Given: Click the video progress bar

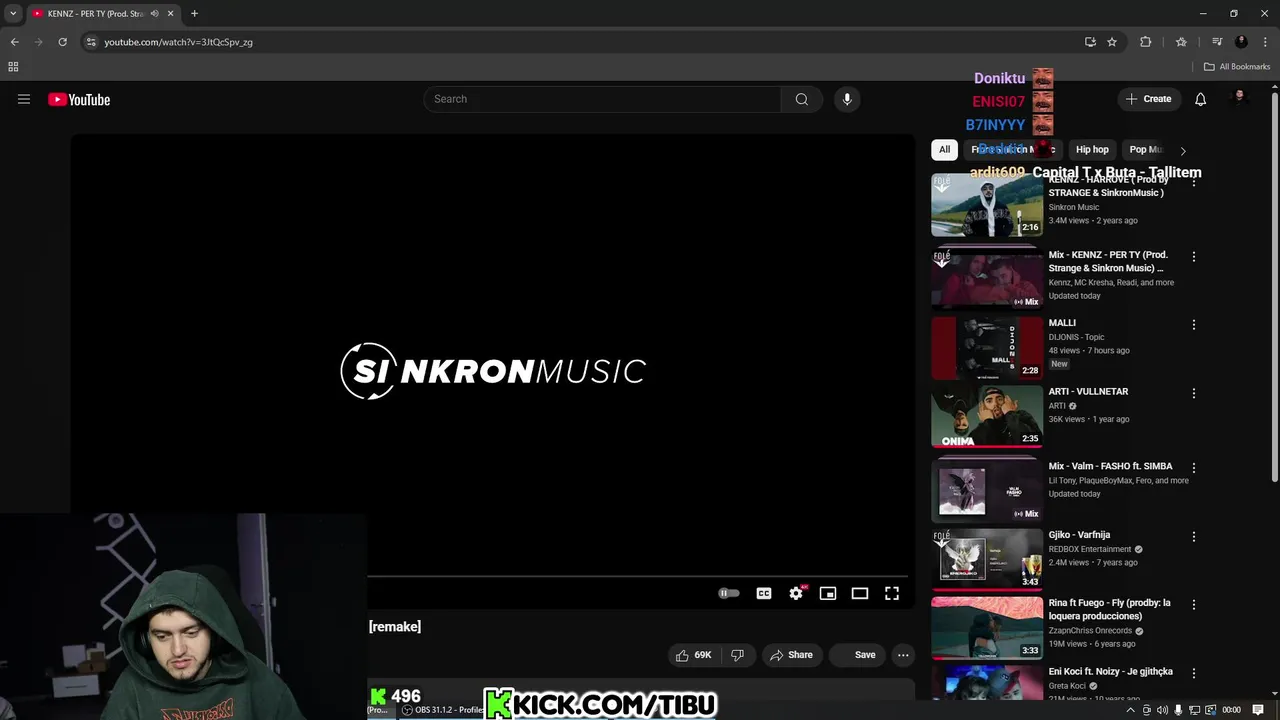Looking at the screenshot, I should (638, 576).
